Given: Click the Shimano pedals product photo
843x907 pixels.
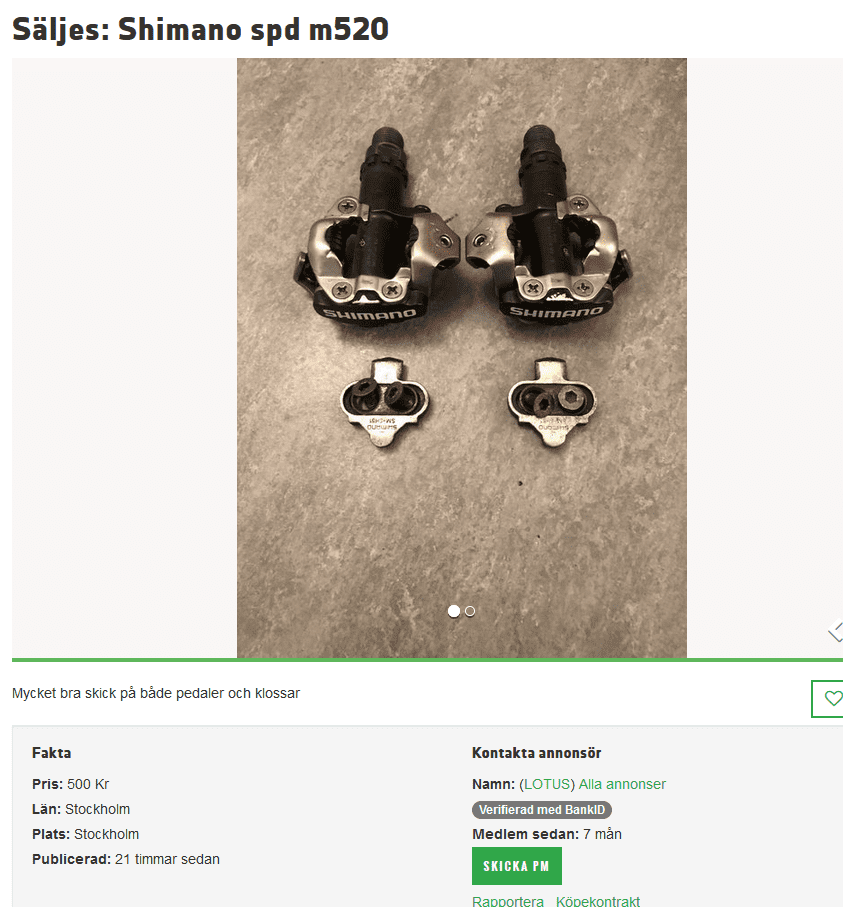Looking at the screenshot, I should pyautogui.click(x=462, y=357).
